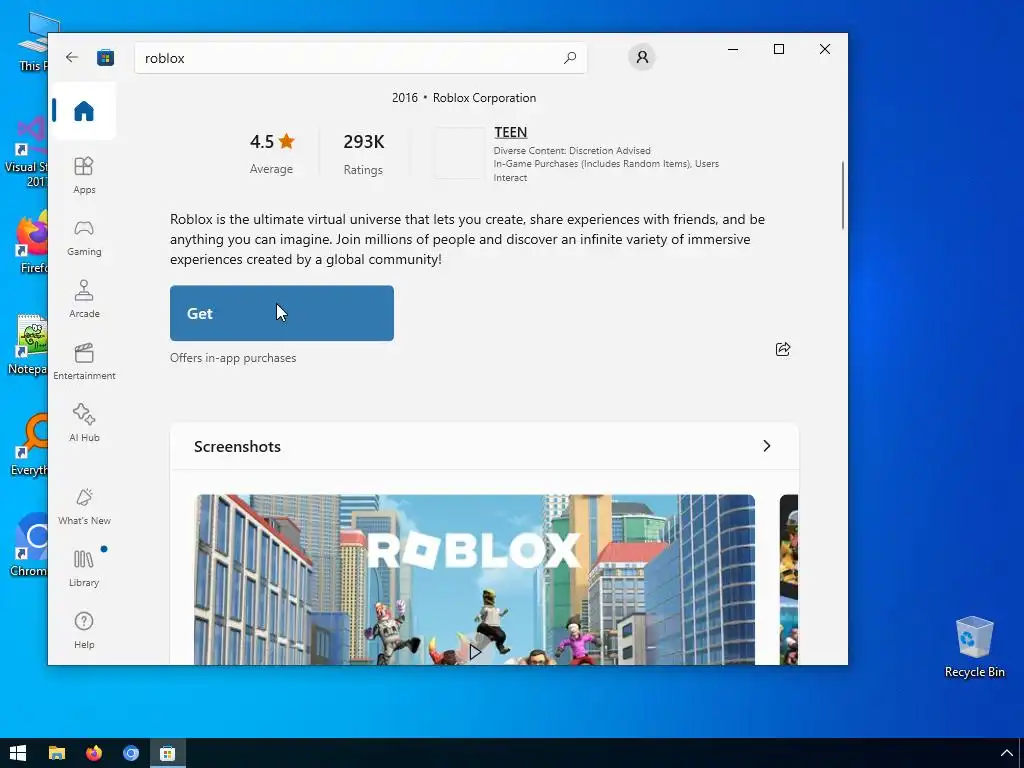Select Home in the sidebar
Image resolution: width=1024 pixels, height=768 pixels.
click(x=84, y=110)
